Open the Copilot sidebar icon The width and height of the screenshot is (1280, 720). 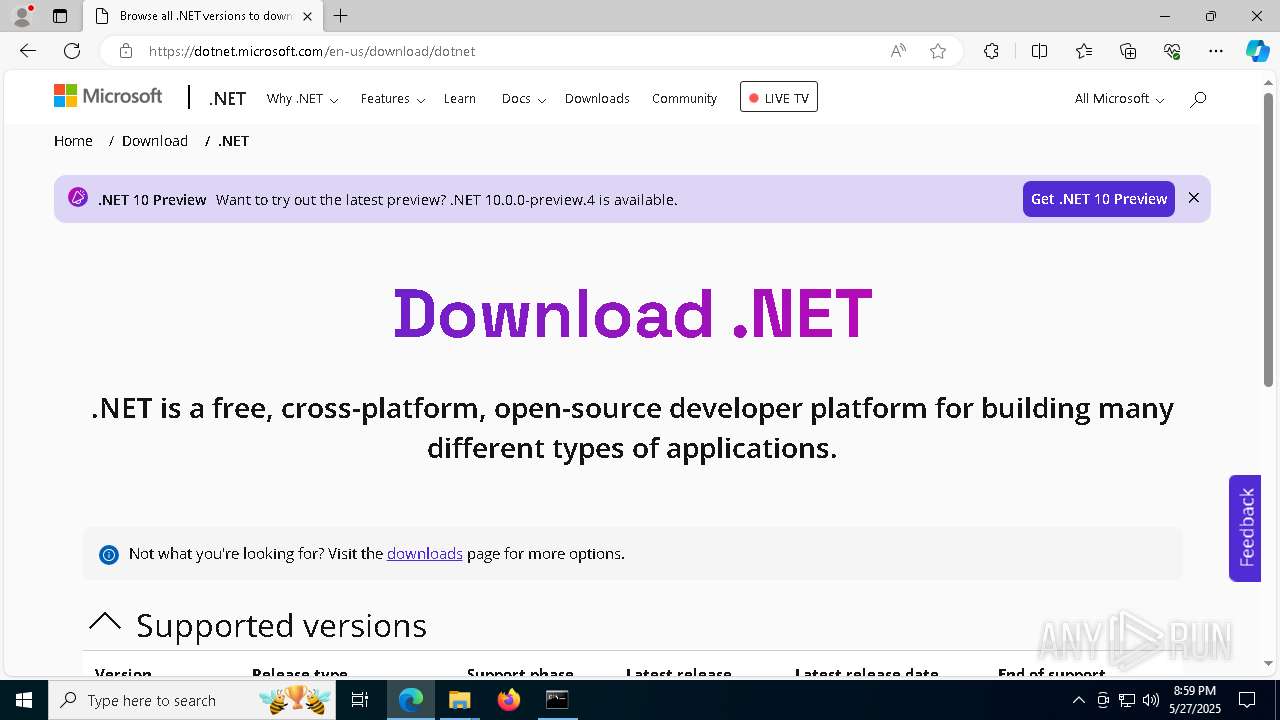click(x=1257, y=51)
